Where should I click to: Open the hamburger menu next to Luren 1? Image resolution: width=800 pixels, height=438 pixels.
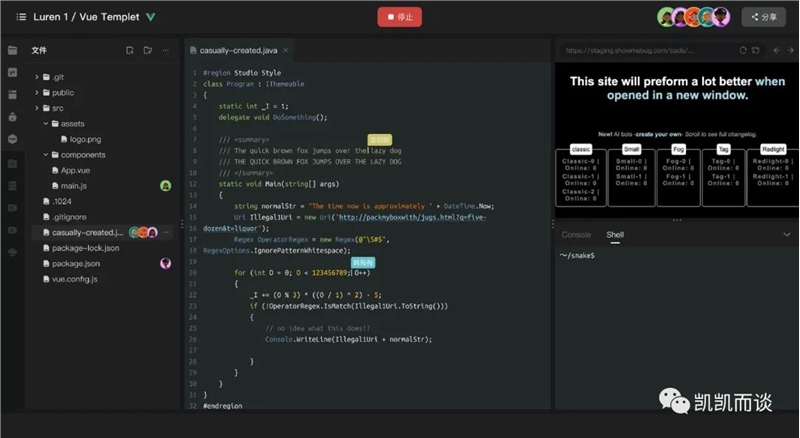[21, 17]
